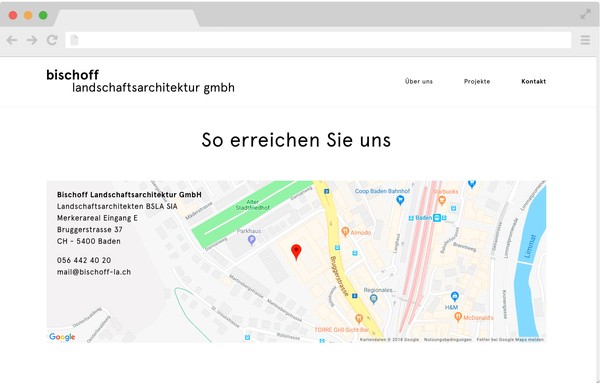Viewport: 600px width, 385px height.
Task: Click the mail@bischoff-la.ch email address
Action: coord(94,272)
